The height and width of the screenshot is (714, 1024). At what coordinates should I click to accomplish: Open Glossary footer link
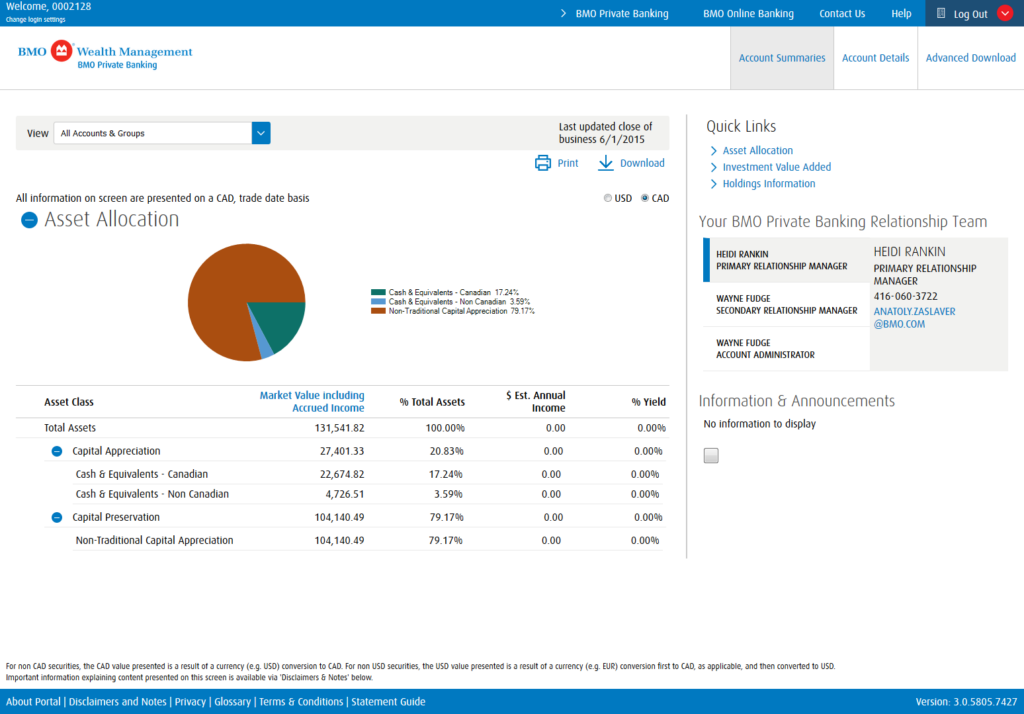click(232, 702)
